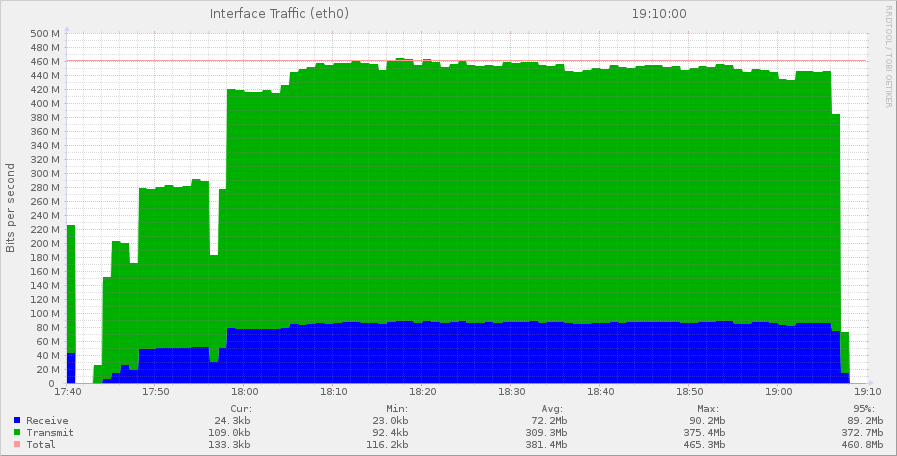
Task: Click the Avg: column header
Action: tap(556, 408)
